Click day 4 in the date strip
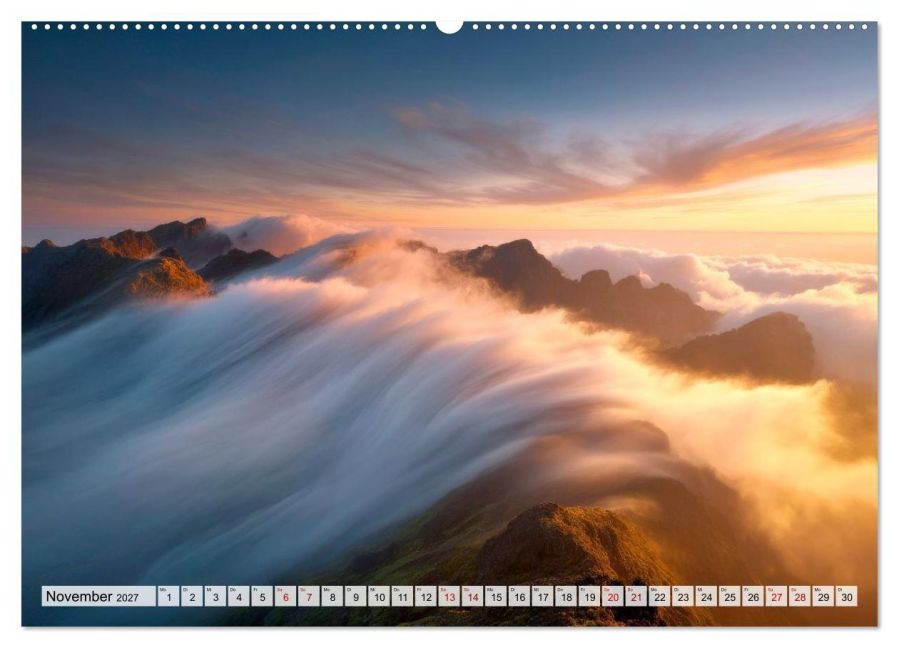 point(239,596)
